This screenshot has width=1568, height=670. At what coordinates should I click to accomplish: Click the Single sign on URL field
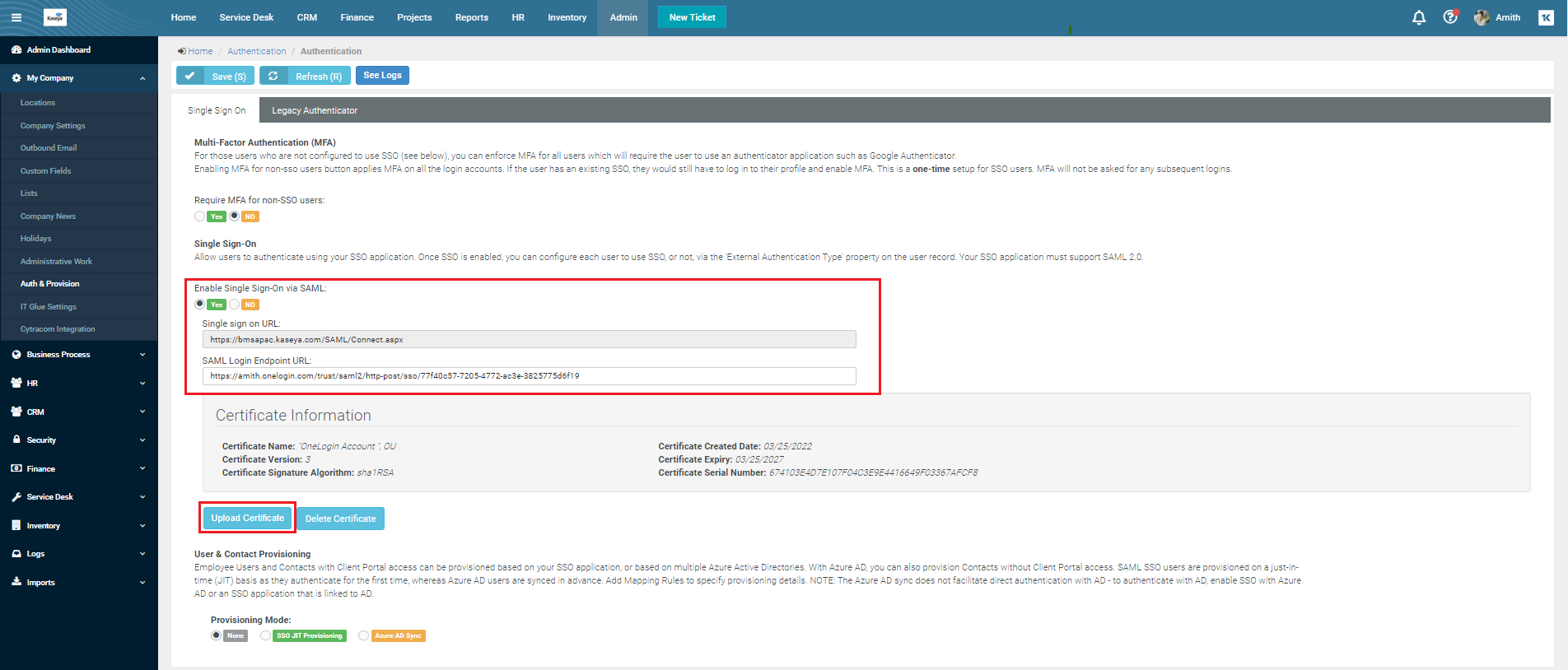coord(529,339)
